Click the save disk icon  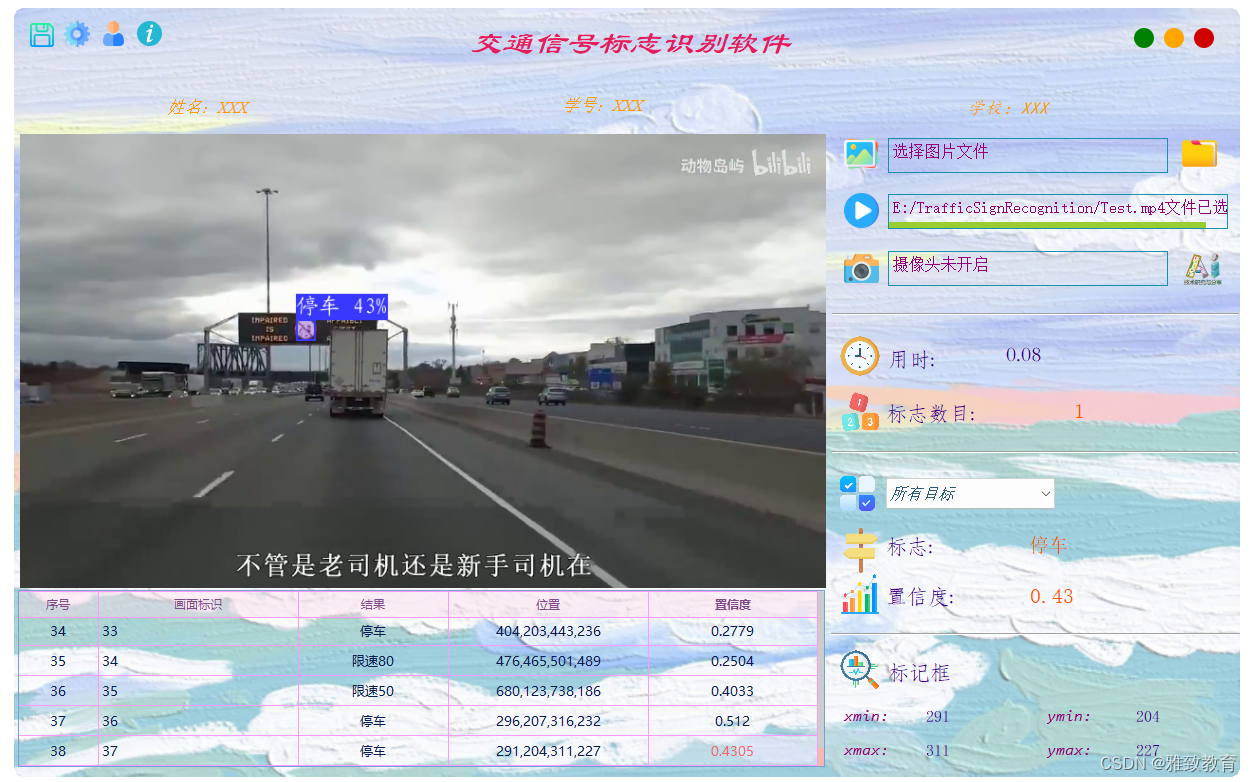(41, 35)
